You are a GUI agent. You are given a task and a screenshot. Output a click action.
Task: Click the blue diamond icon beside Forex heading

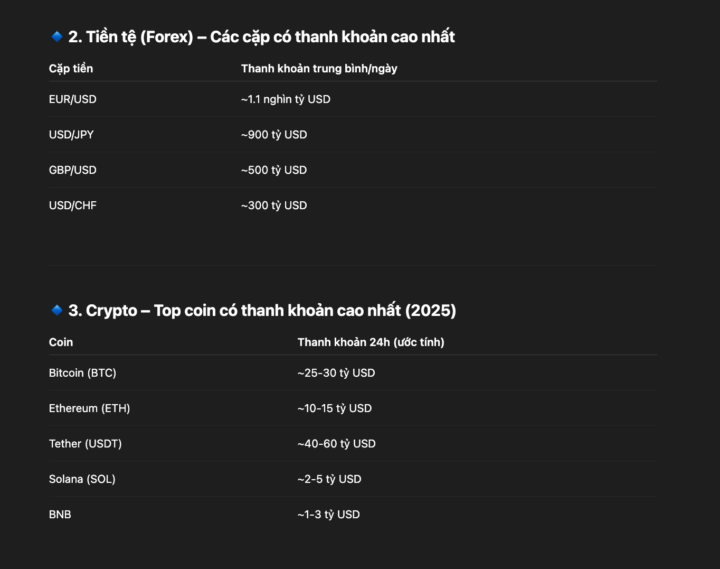point(57,36)
